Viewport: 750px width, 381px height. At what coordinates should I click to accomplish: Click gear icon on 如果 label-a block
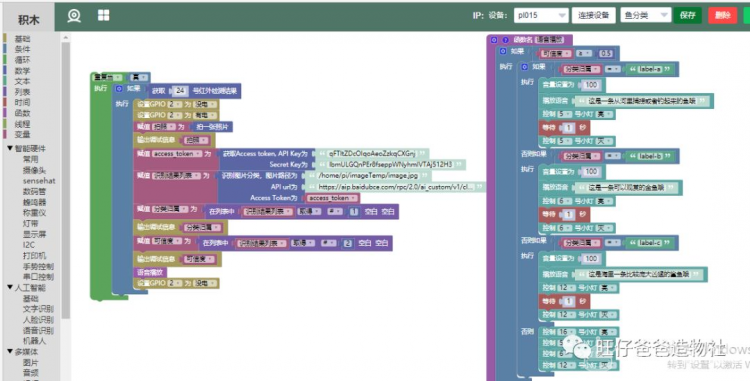(524, 67)
